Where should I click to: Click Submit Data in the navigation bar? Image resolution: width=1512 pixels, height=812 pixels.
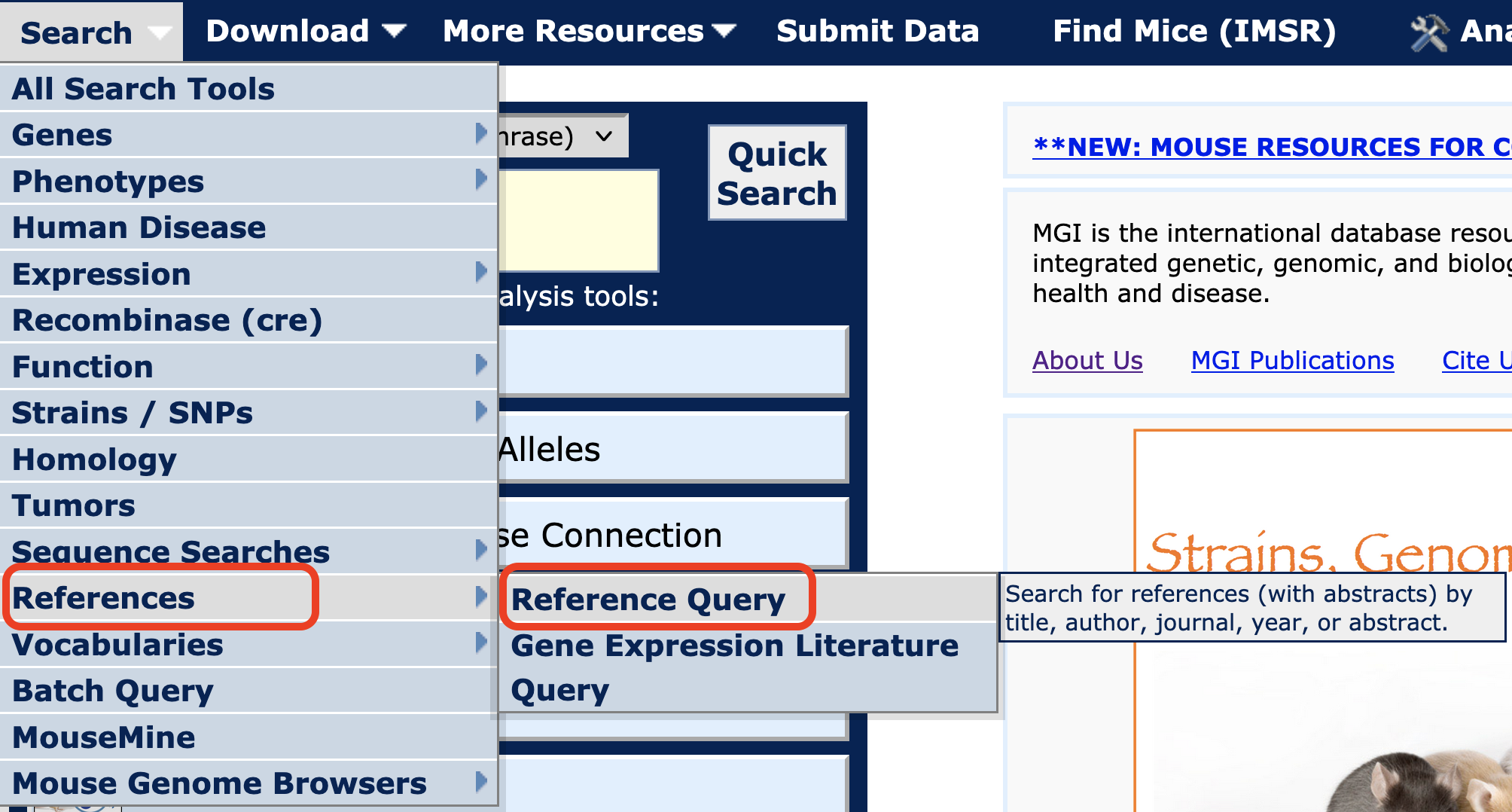coord(877,32)
